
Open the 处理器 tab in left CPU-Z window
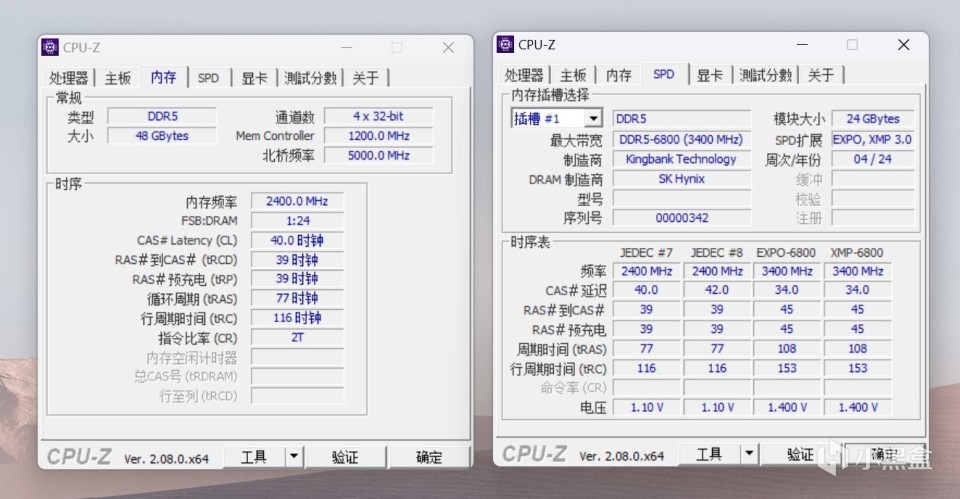(x=69, y=78)
